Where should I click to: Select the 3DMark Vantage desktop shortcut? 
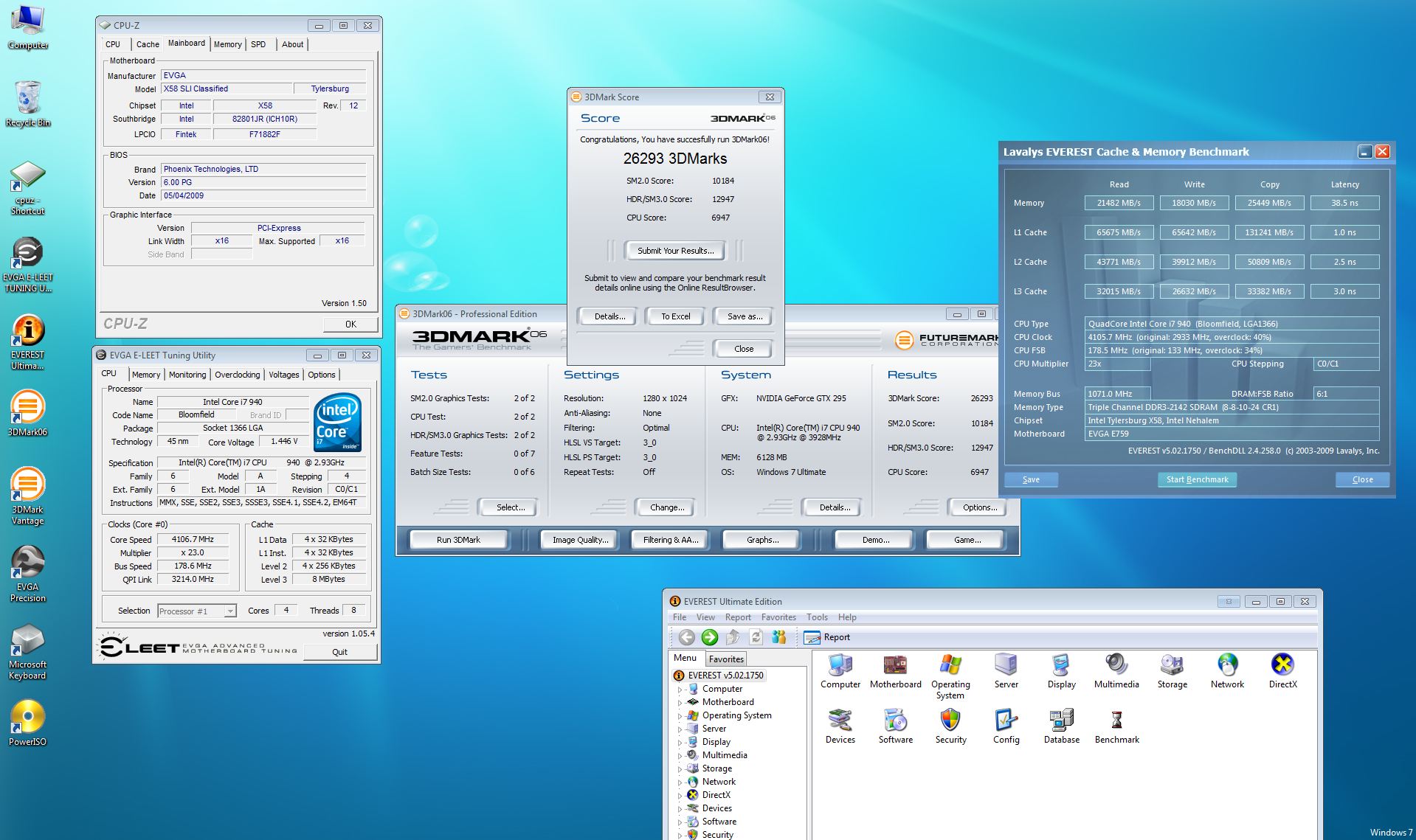28,497
